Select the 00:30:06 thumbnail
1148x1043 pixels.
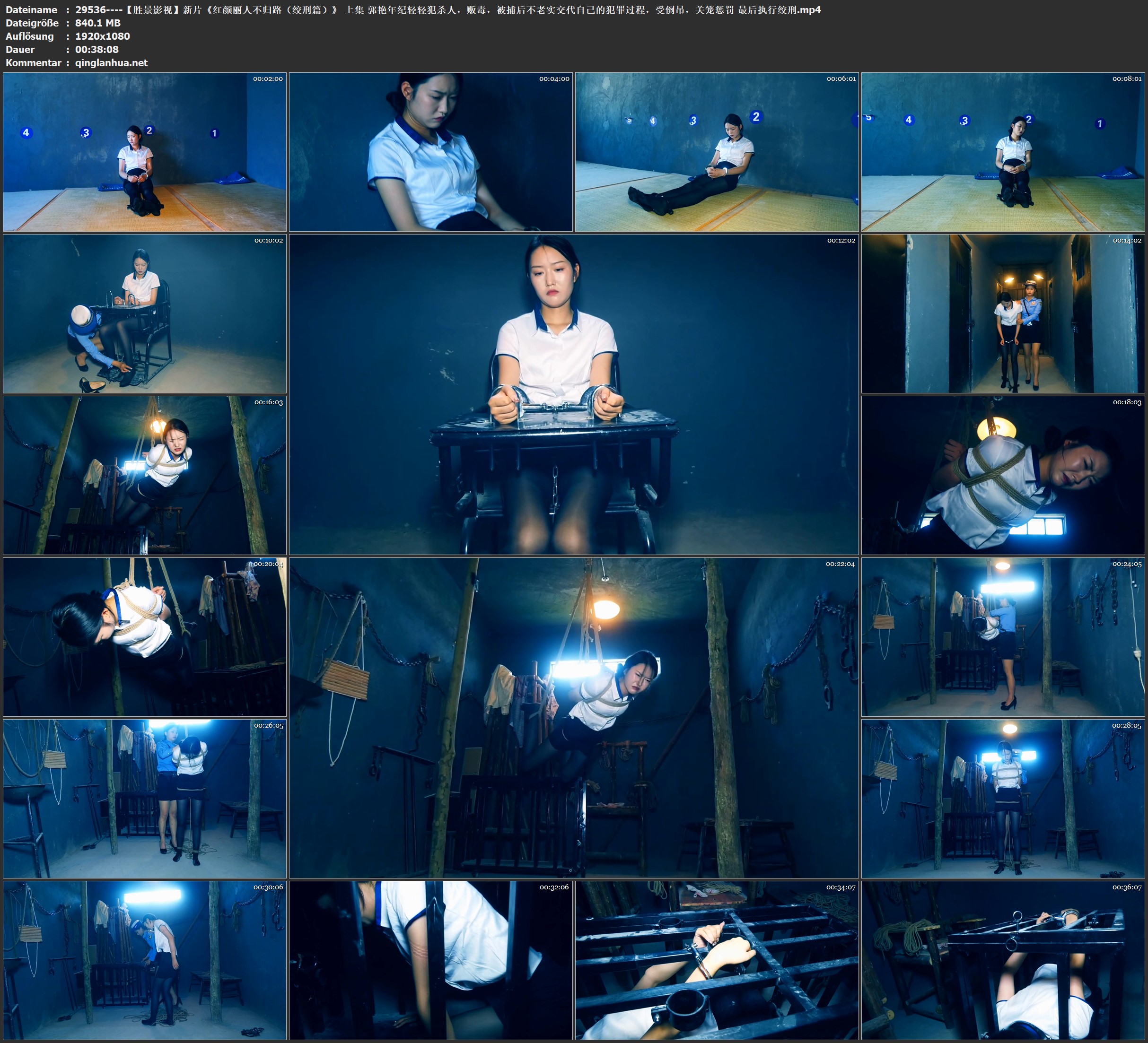click(x=145, y=960)
